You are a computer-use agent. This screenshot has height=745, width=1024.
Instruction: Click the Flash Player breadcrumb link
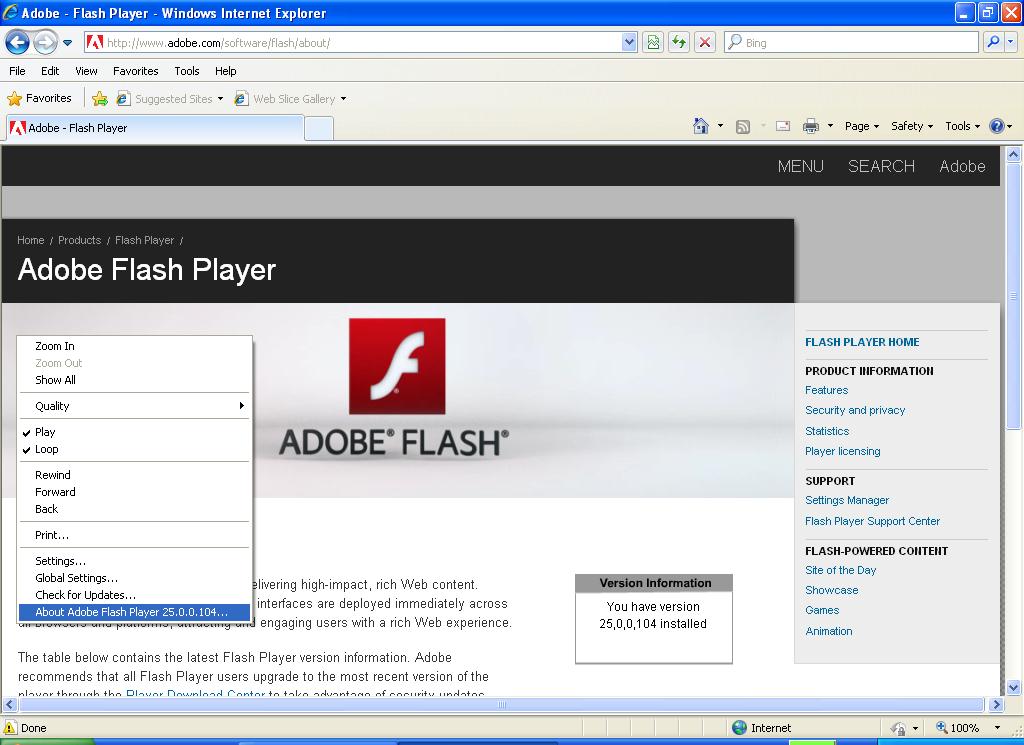coord(144,240)
